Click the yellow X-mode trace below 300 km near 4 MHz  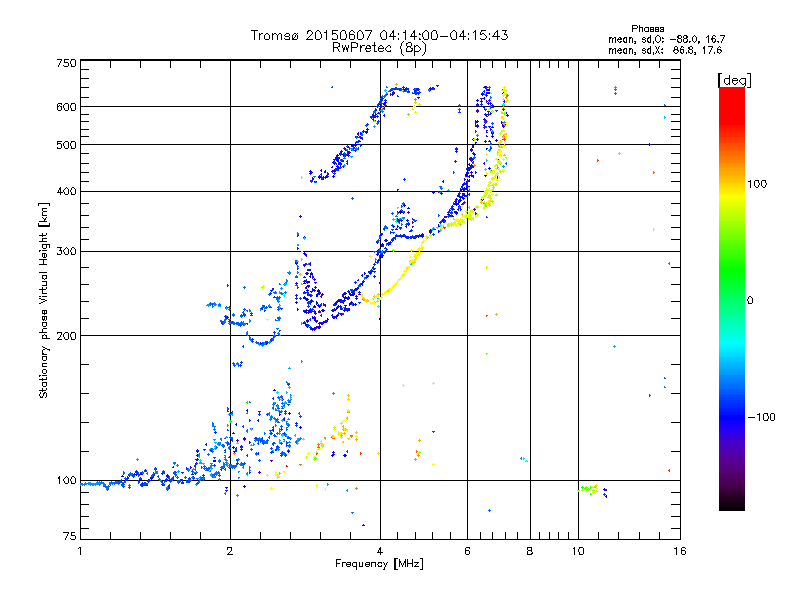pos(393,287)
